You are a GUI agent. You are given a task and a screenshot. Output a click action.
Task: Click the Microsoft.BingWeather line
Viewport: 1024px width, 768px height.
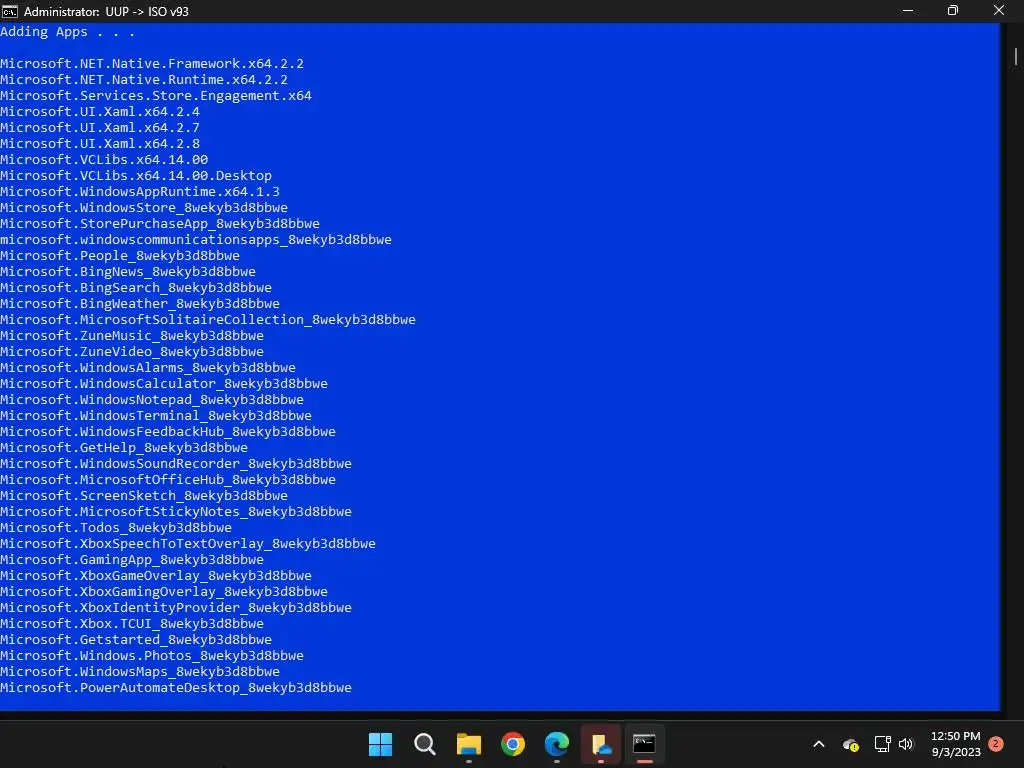point(140,304)
